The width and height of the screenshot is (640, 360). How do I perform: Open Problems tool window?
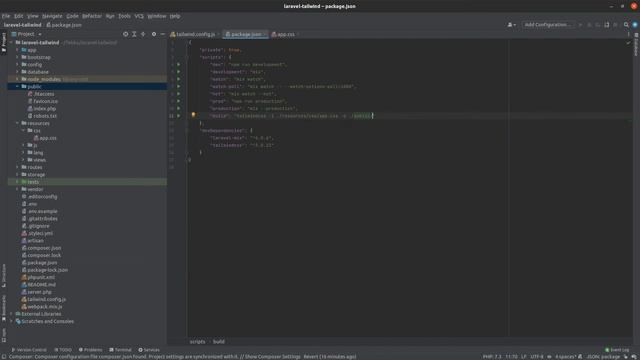pos(91,350)
